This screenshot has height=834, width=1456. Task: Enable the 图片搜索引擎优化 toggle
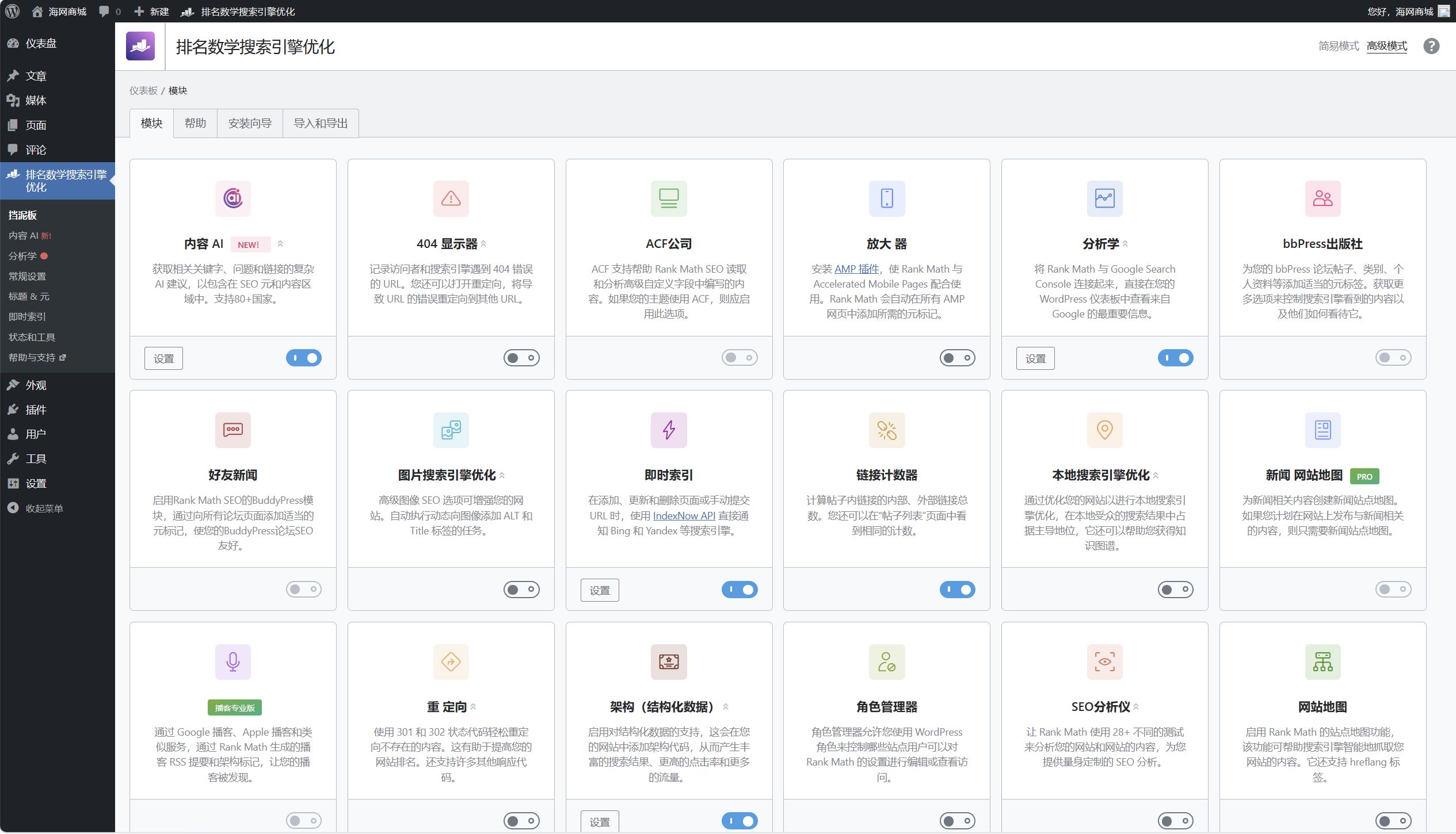click(x=521, y=590)
